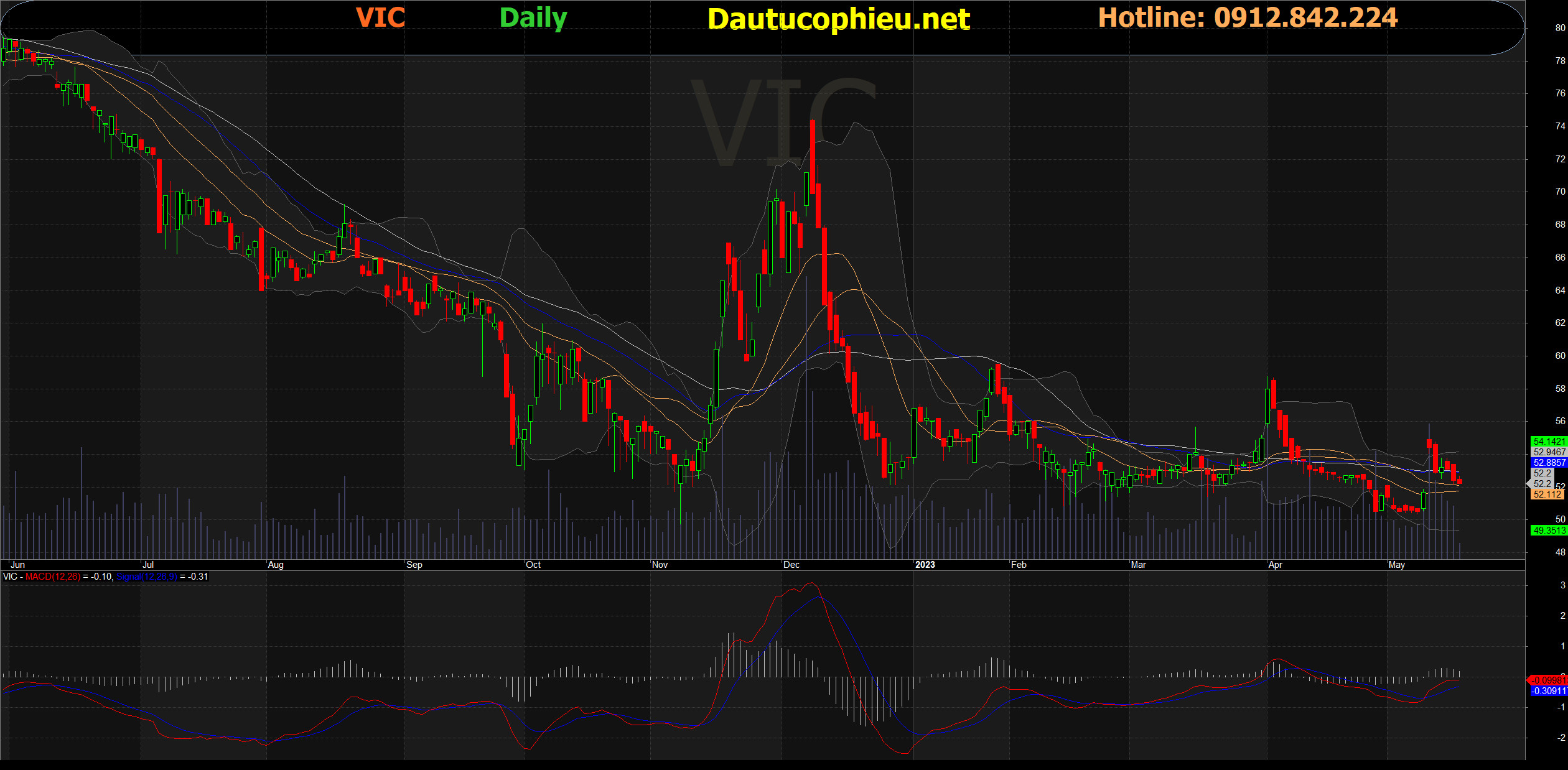Click the 2023 year marker on the time axis
Screen dimensions: 1568x770
925,565
